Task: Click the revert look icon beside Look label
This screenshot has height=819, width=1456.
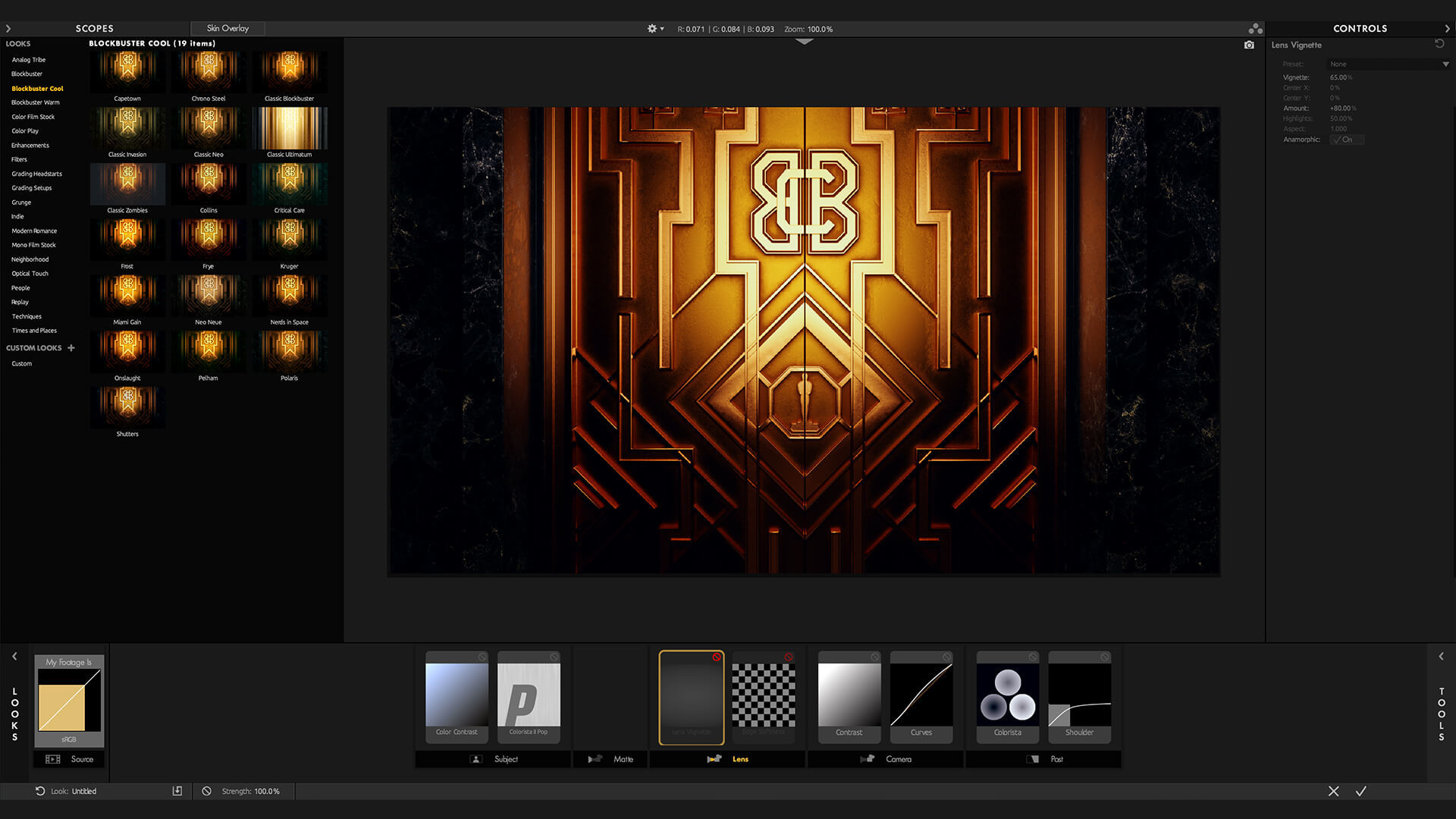Action: pyautogui.click(x=40, y=791)
